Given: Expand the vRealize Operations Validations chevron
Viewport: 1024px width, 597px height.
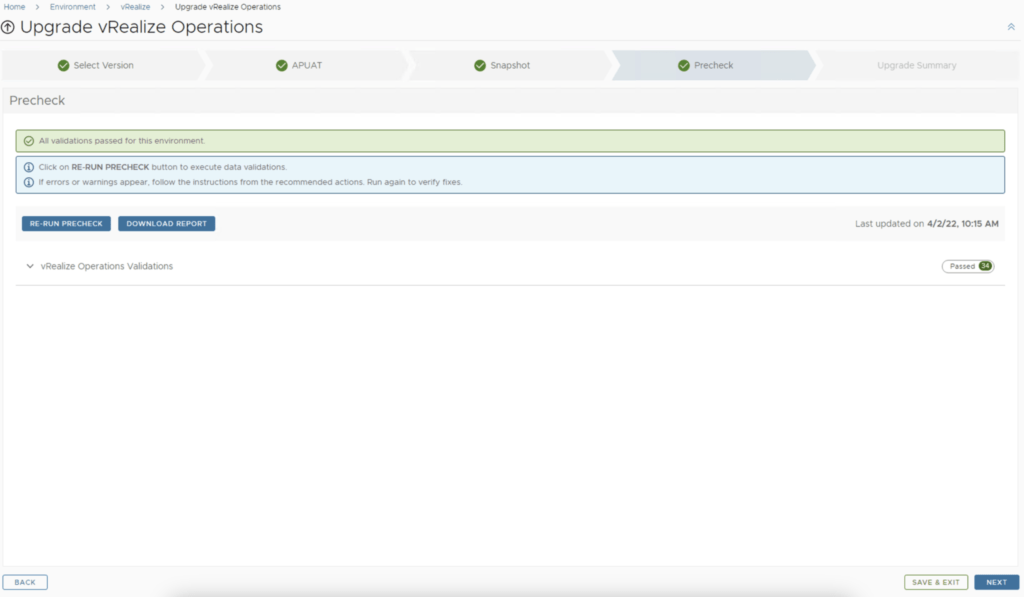Looking at the screenshot, I should point(30,266).
